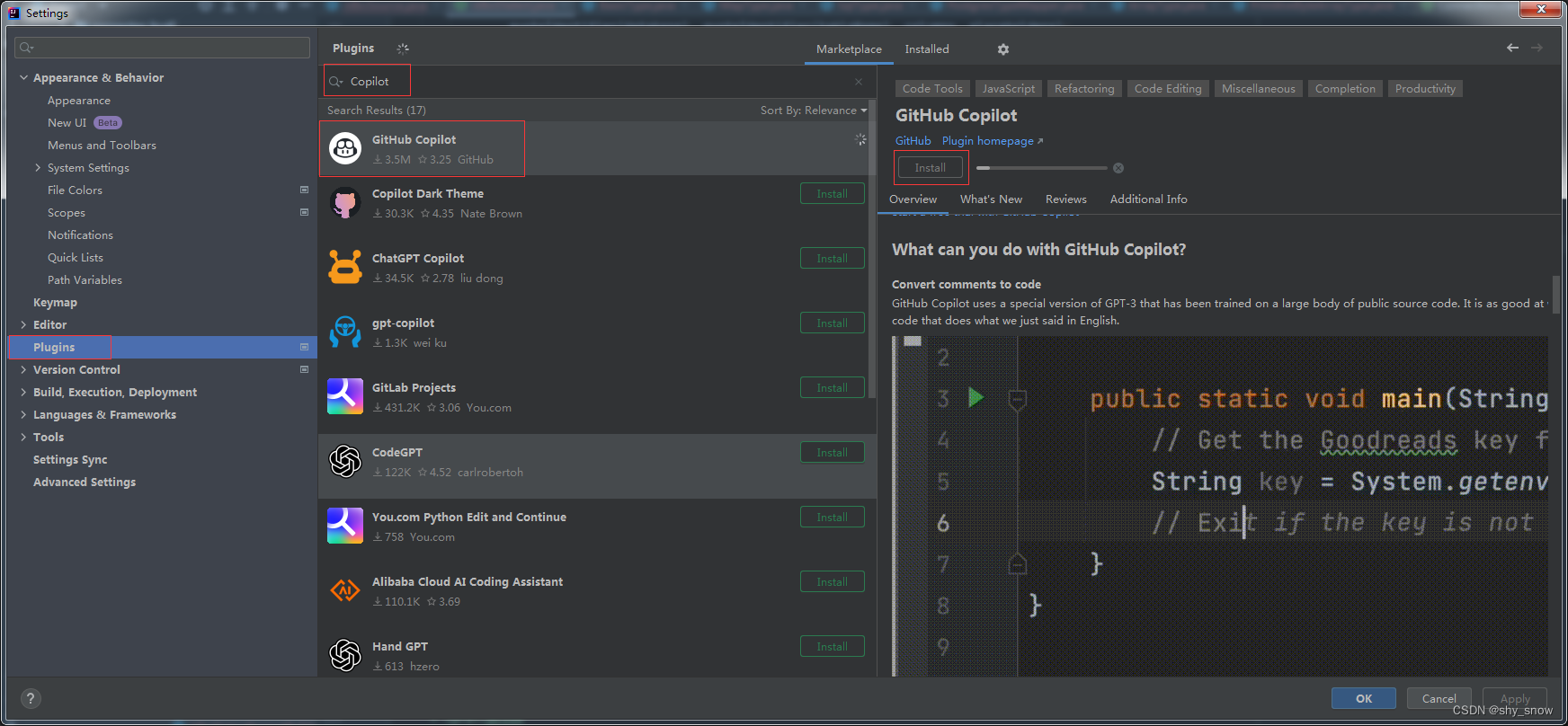Install the Copilot Dark Theme plugin
The height and width of the screenshot is (726, 1568).
coord(832,193)
